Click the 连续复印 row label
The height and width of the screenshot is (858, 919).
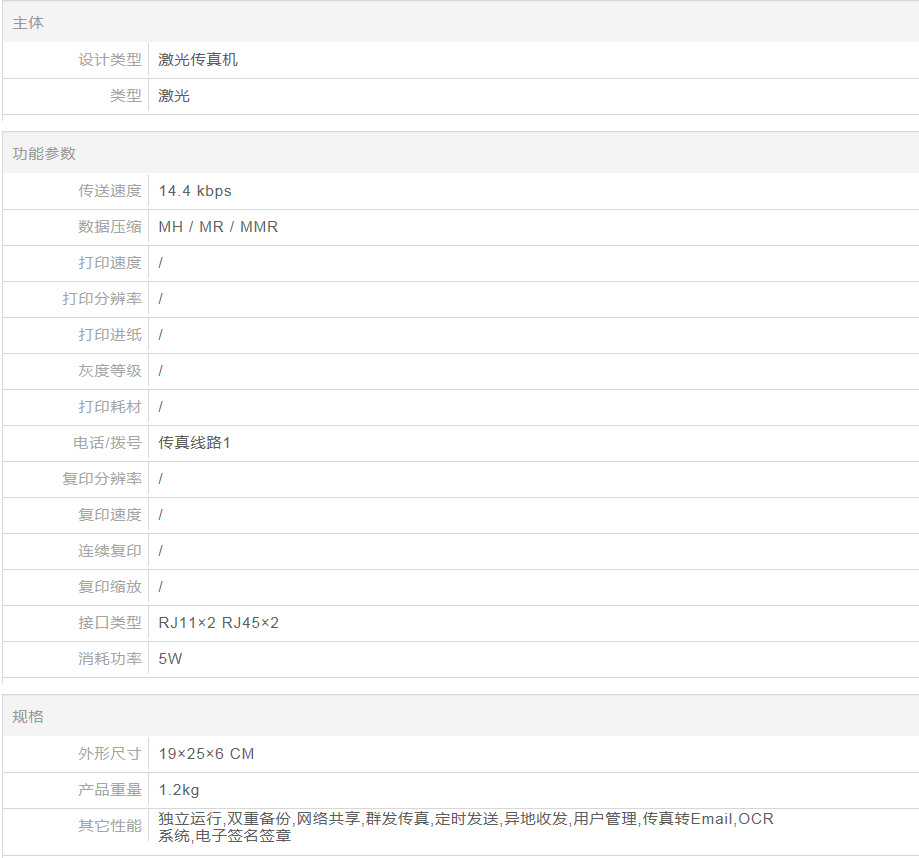[x=110, y=550]
